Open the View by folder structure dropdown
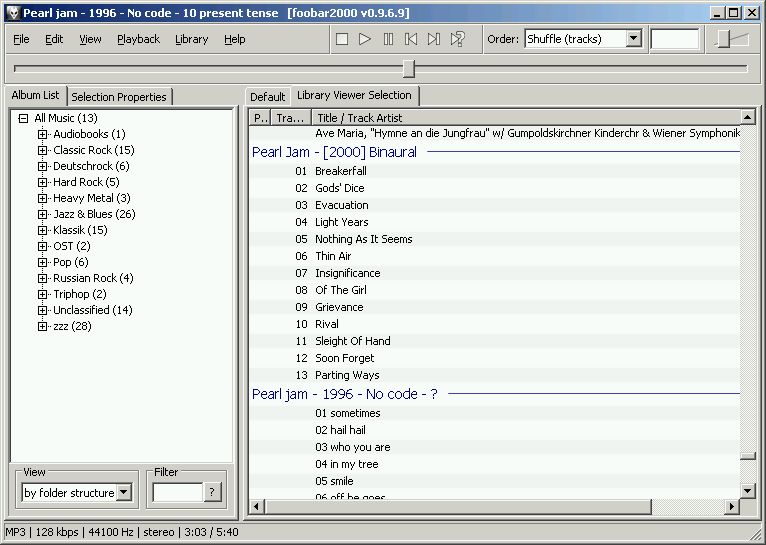This screenshot has height=545, width=766. click(x=123, y=492)
